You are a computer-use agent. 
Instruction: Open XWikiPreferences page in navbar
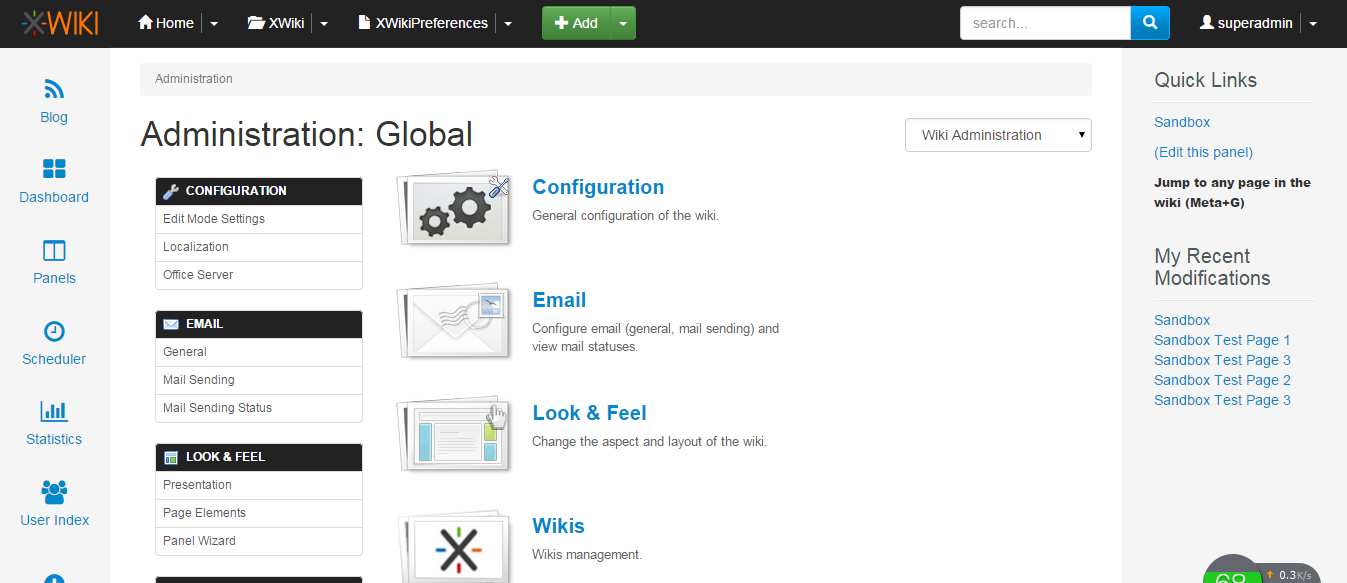click(423, 23)
